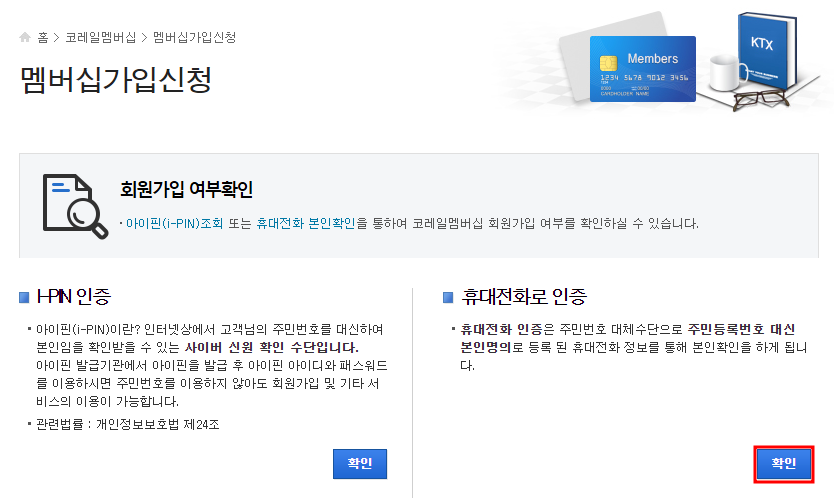The height and width of the screenshot is (499, 834).
Task: Click the blue Members card image
Action: coord(643,69)
